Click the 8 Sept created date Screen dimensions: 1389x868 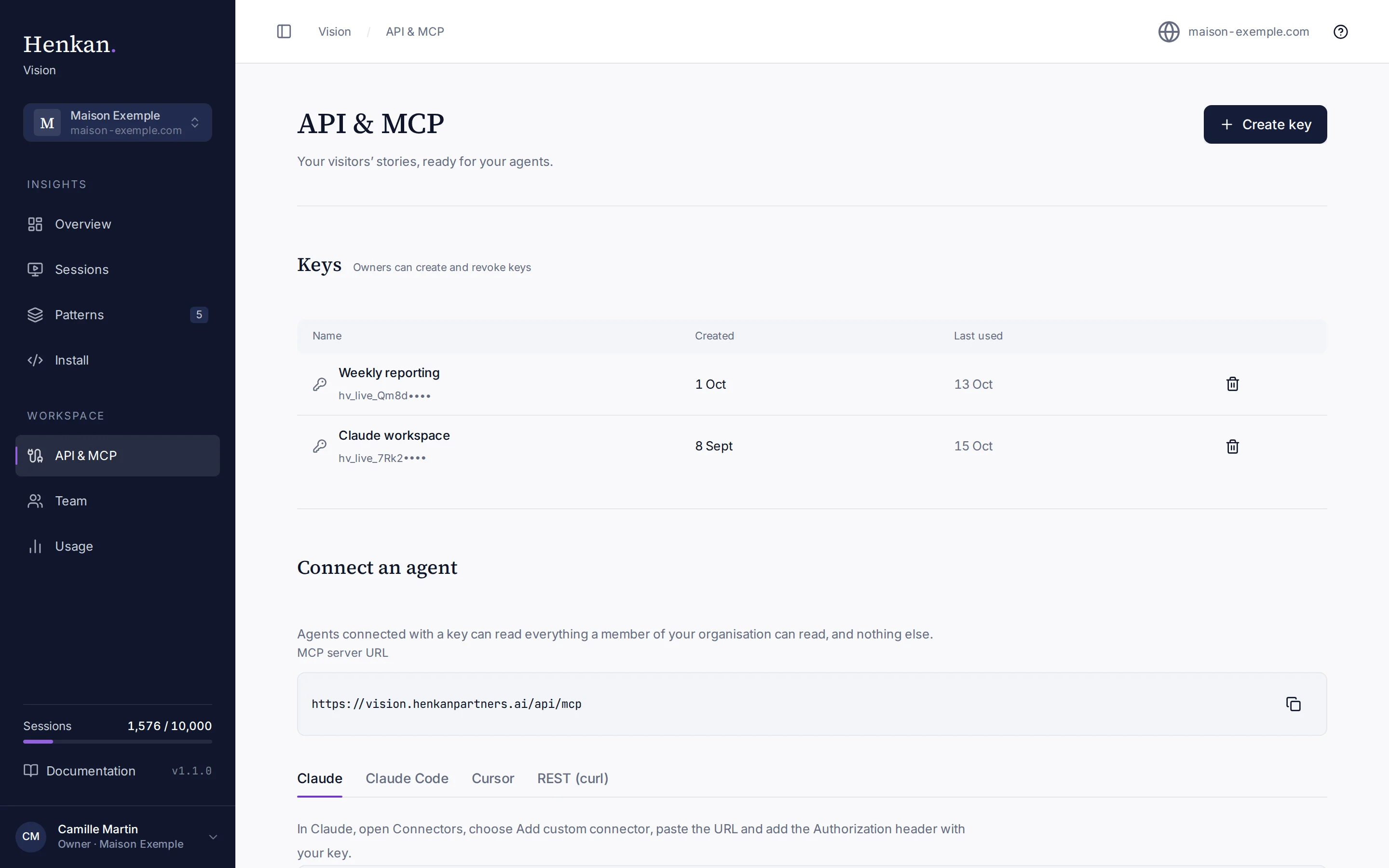click(713, 446)
